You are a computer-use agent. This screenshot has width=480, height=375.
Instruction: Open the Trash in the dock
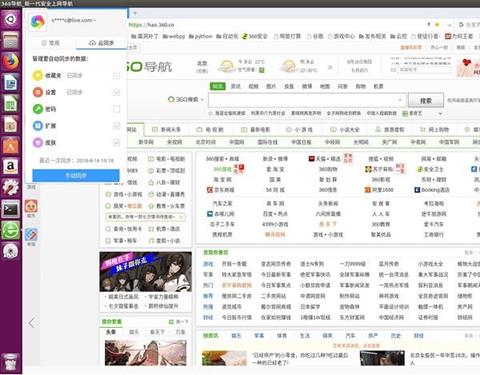(11, 362)
